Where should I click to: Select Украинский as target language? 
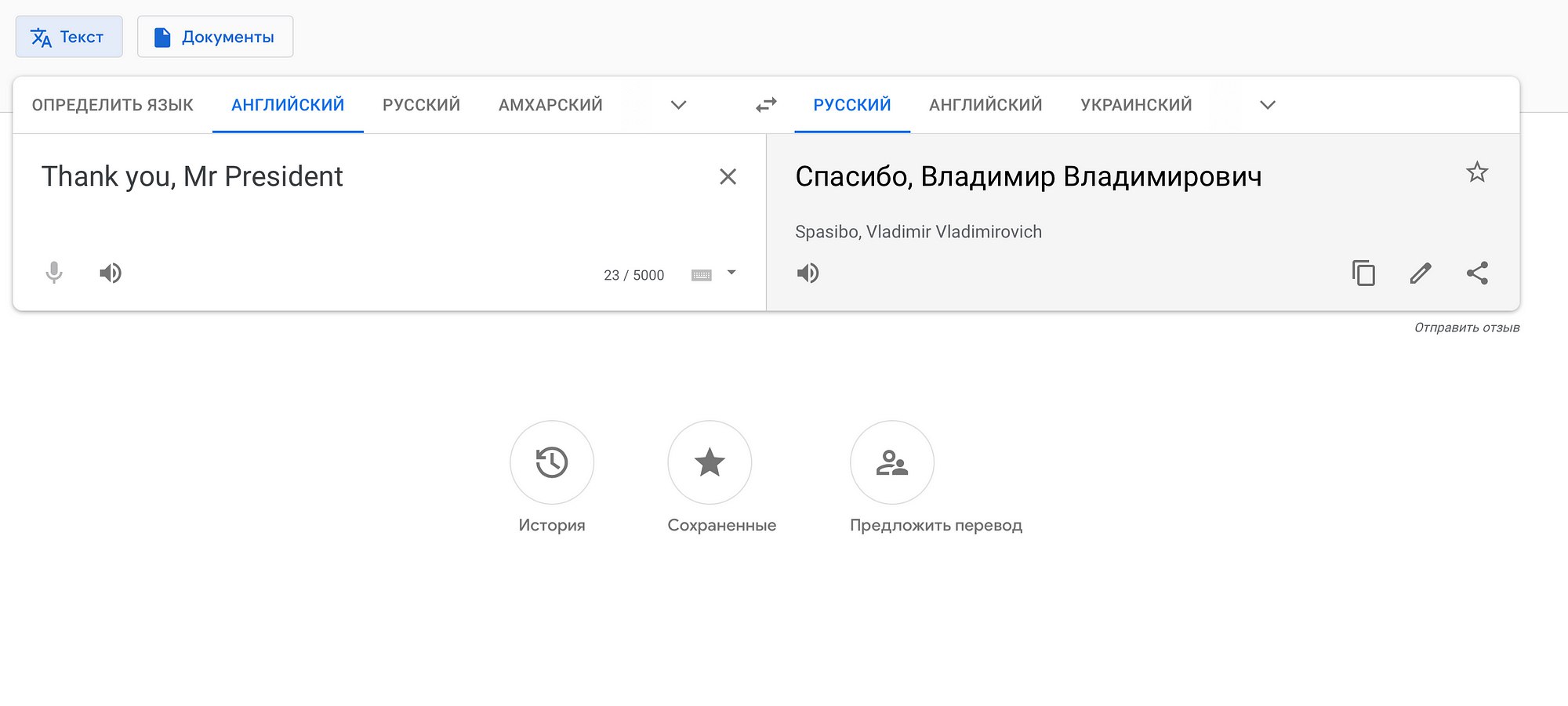tap(1136, 105)
